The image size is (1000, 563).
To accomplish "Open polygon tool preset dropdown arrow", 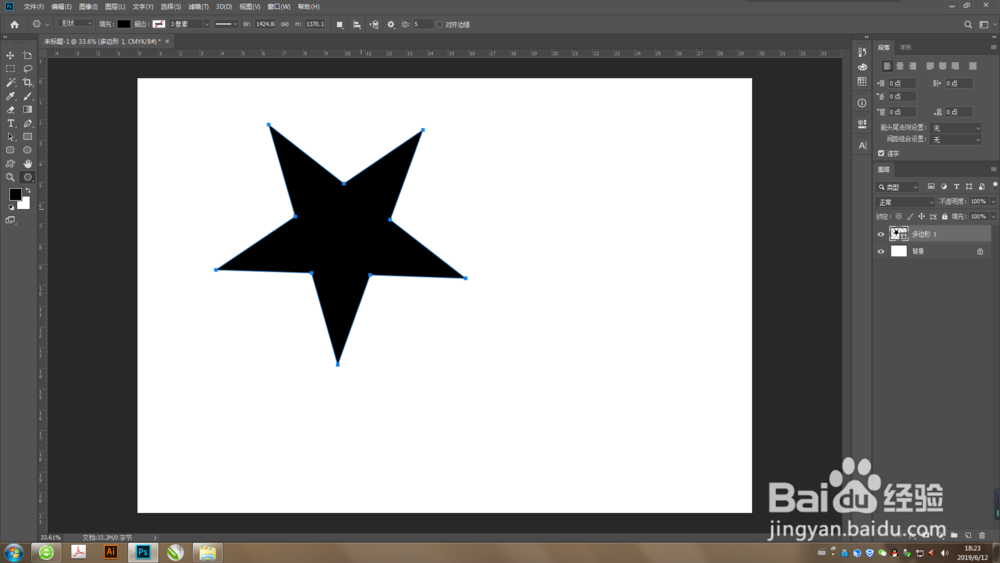I will pyautogui.click(x=47, y=24).
